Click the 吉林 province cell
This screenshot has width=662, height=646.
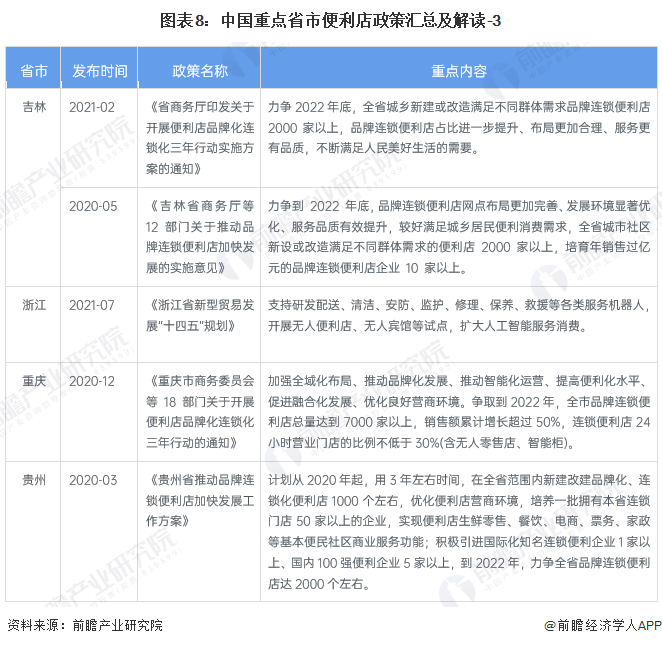(x=34, y=107)
